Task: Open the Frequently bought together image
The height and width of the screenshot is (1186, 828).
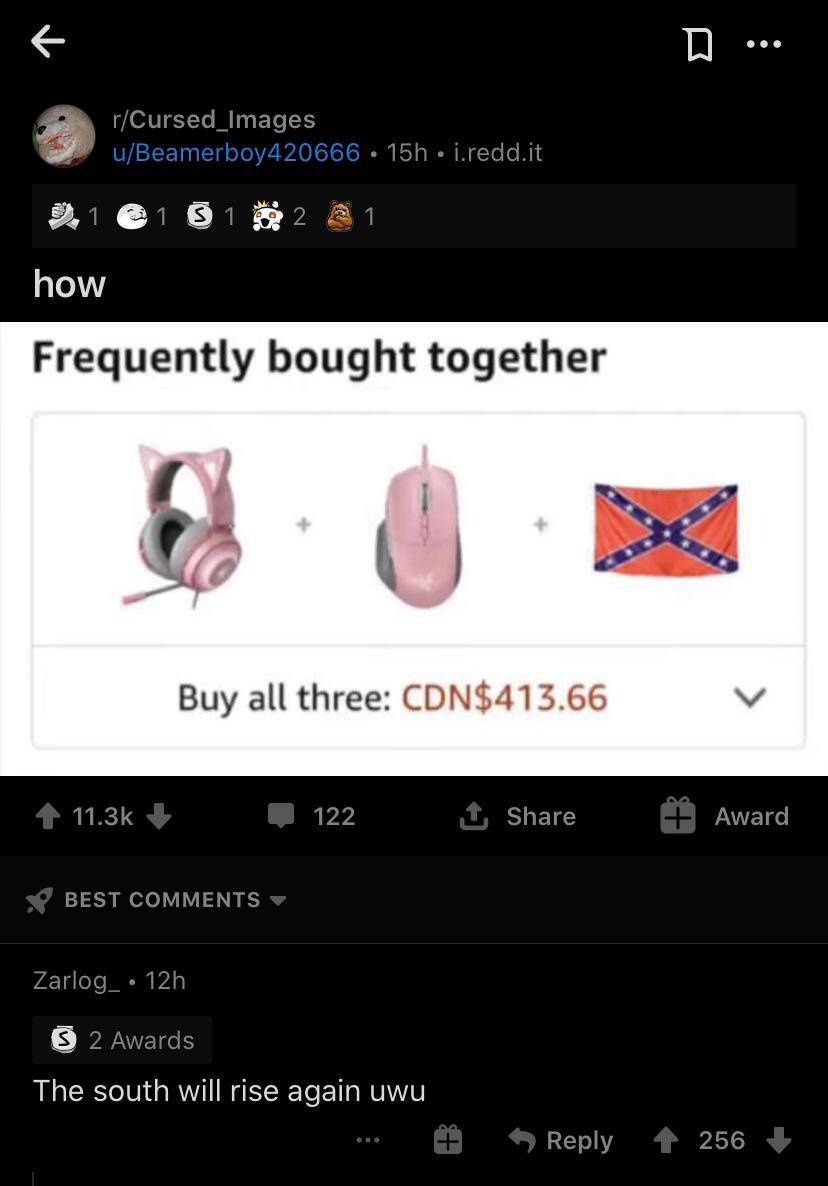Action: tap(414, 549)
